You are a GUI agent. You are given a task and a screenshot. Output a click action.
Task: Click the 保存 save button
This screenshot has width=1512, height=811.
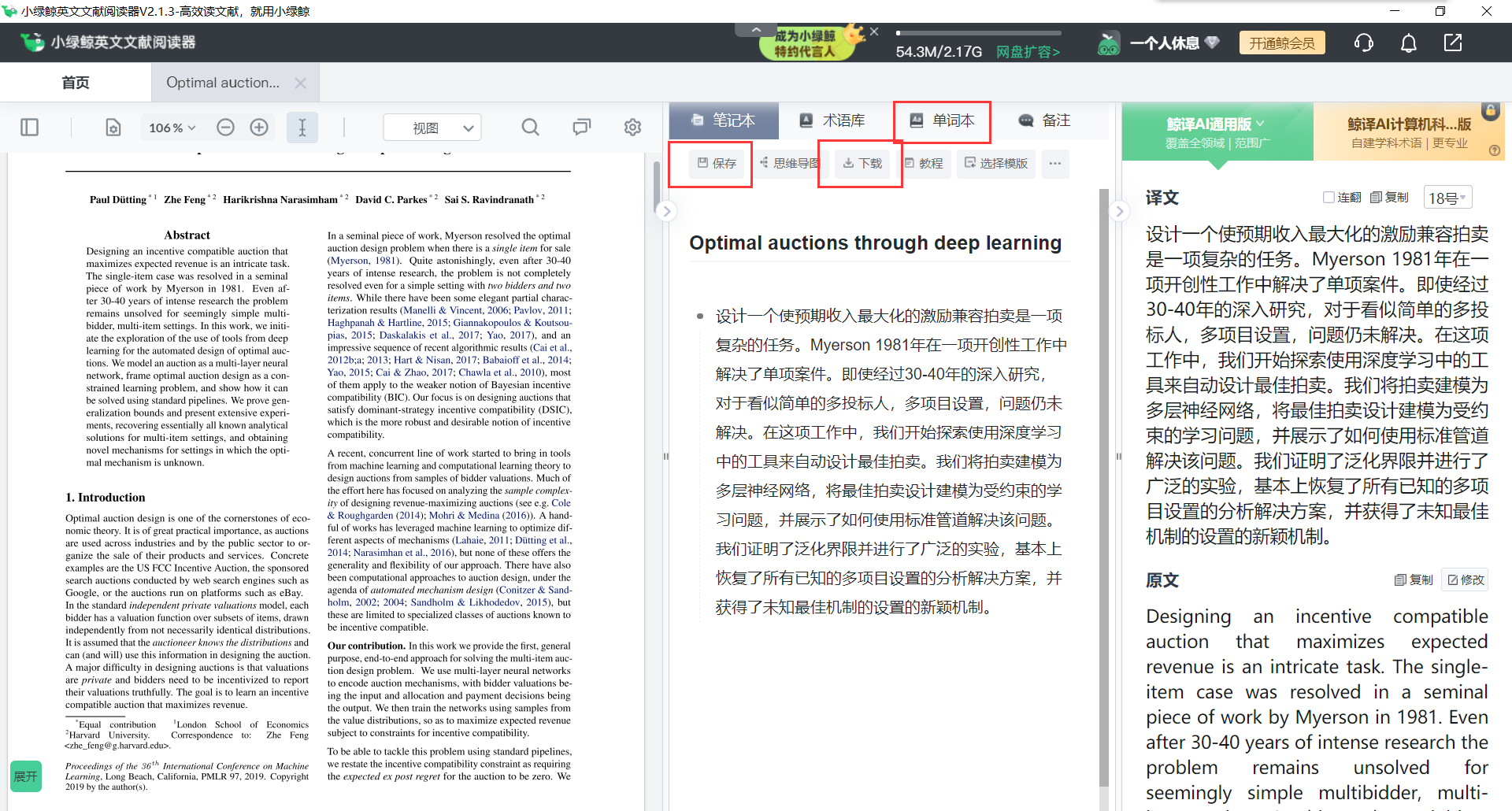point(717,164)
